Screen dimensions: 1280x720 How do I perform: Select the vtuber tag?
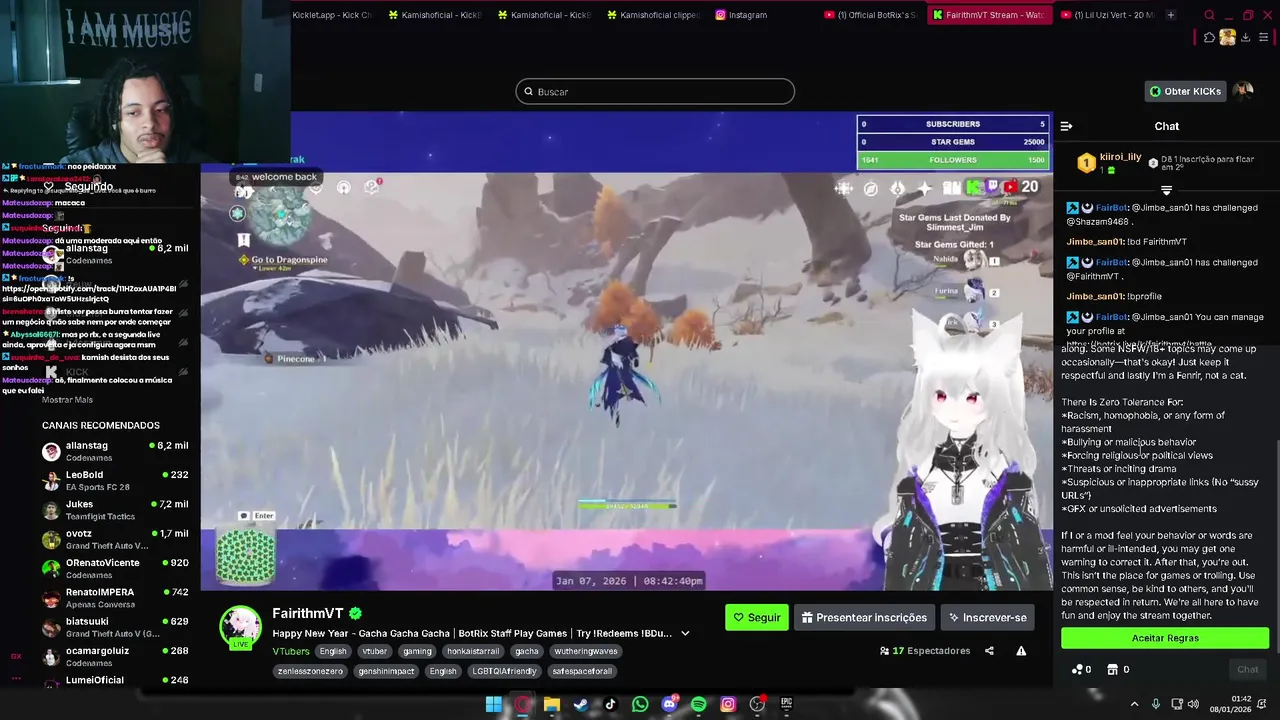pyautogui.click(x=374, y=651)
